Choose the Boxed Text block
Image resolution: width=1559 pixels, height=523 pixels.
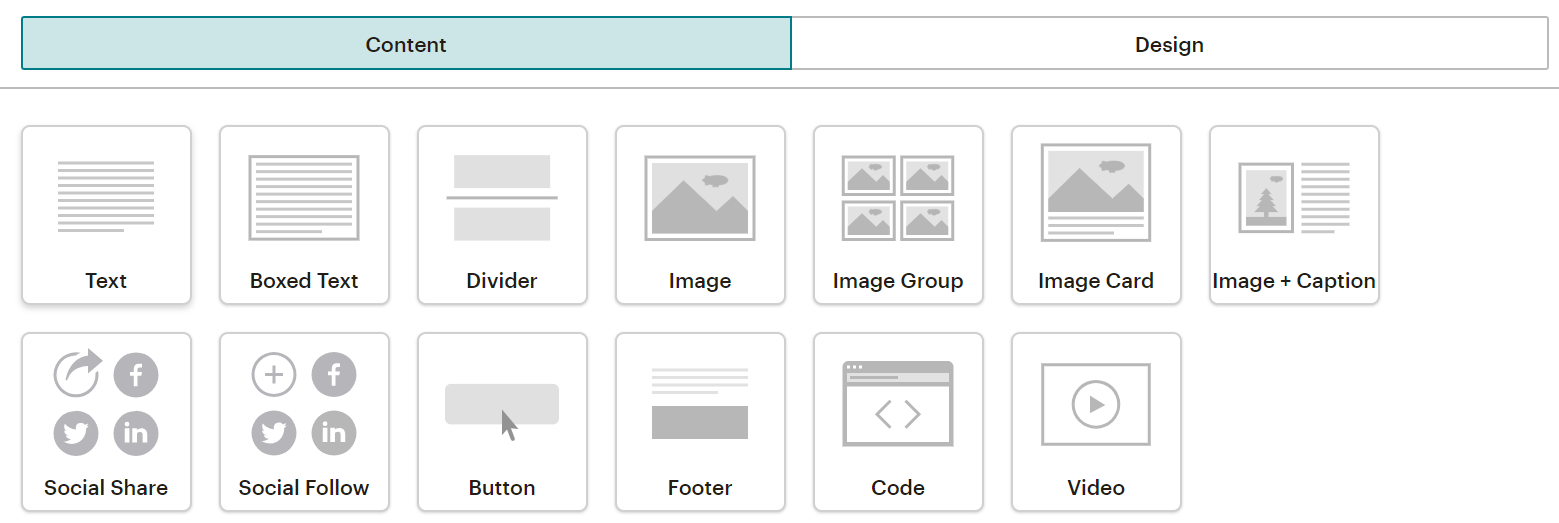304,214
